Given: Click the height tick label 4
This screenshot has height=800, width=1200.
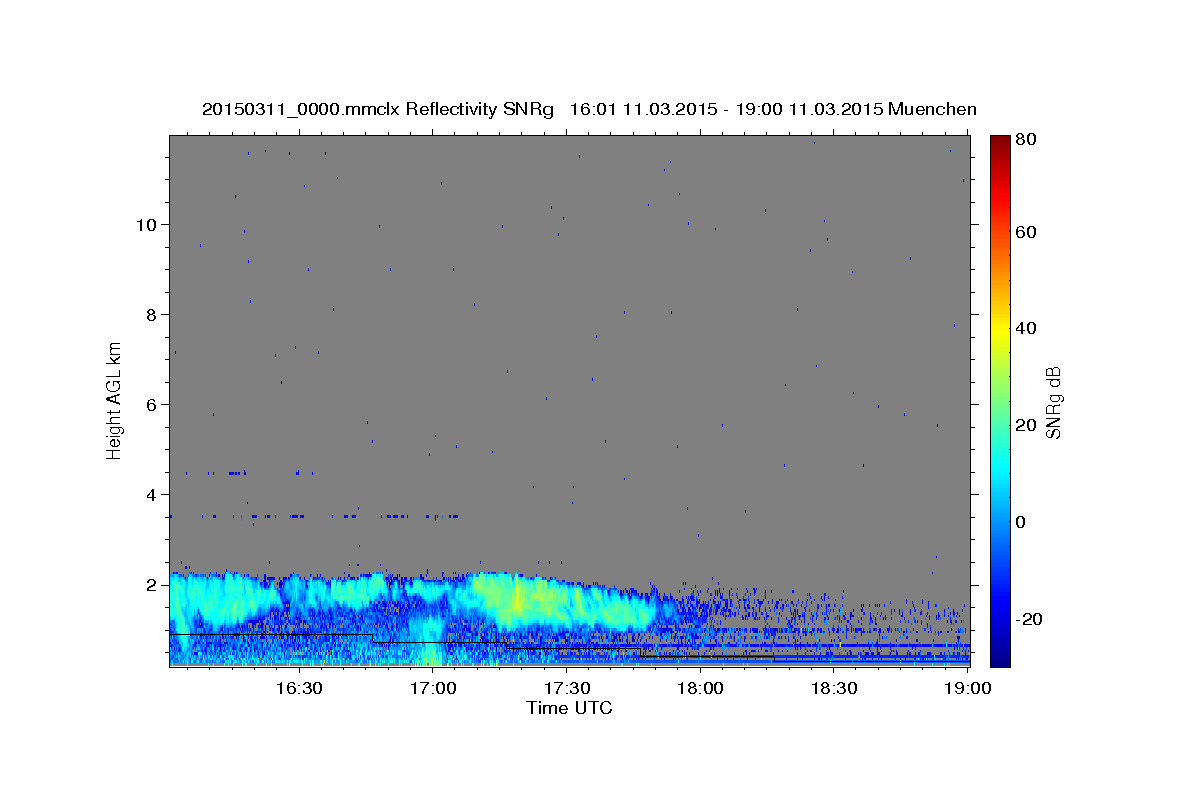Looking at the screenshot, I should click(x=150, y=494).
